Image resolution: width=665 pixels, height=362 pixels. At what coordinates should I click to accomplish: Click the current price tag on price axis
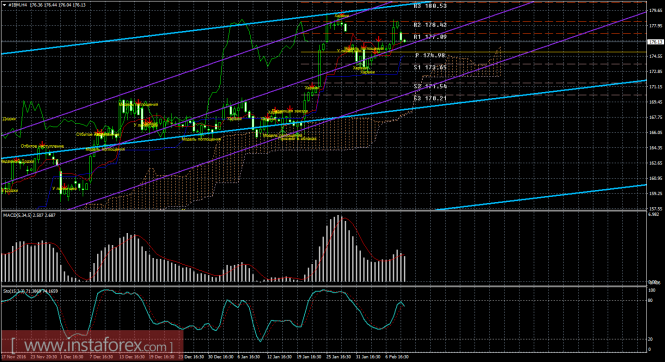(655, 42)
